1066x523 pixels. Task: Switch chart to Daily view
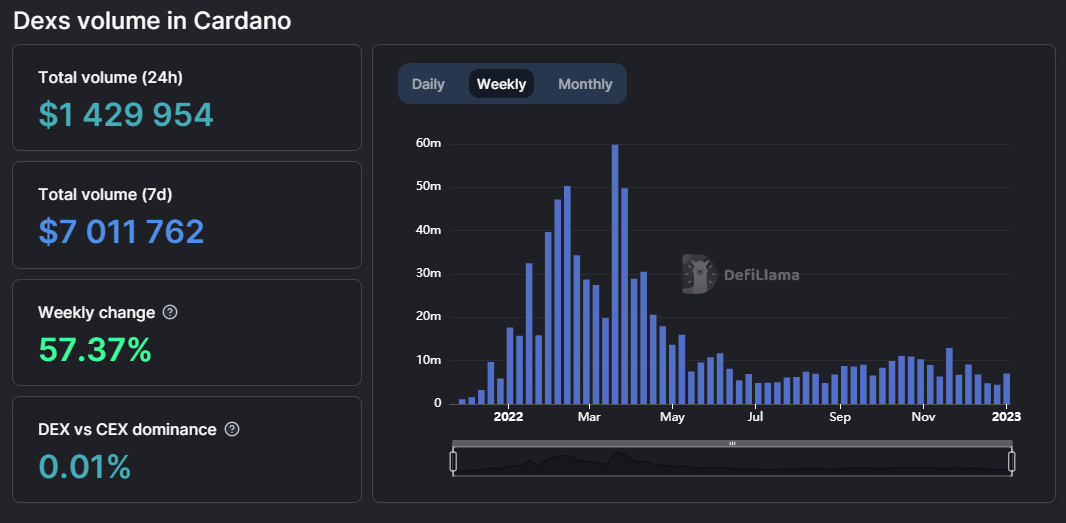click(428, 84)
